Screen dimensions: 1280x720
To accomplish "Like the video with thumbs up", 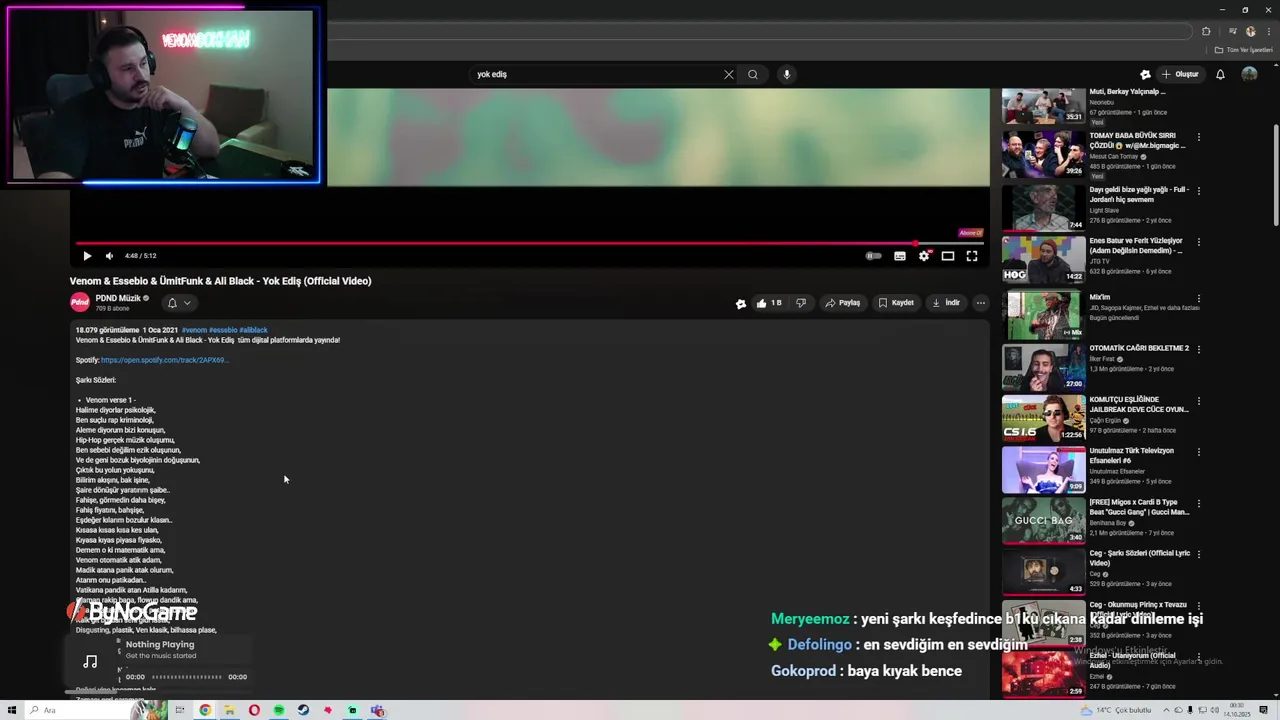I will point(769,303).
